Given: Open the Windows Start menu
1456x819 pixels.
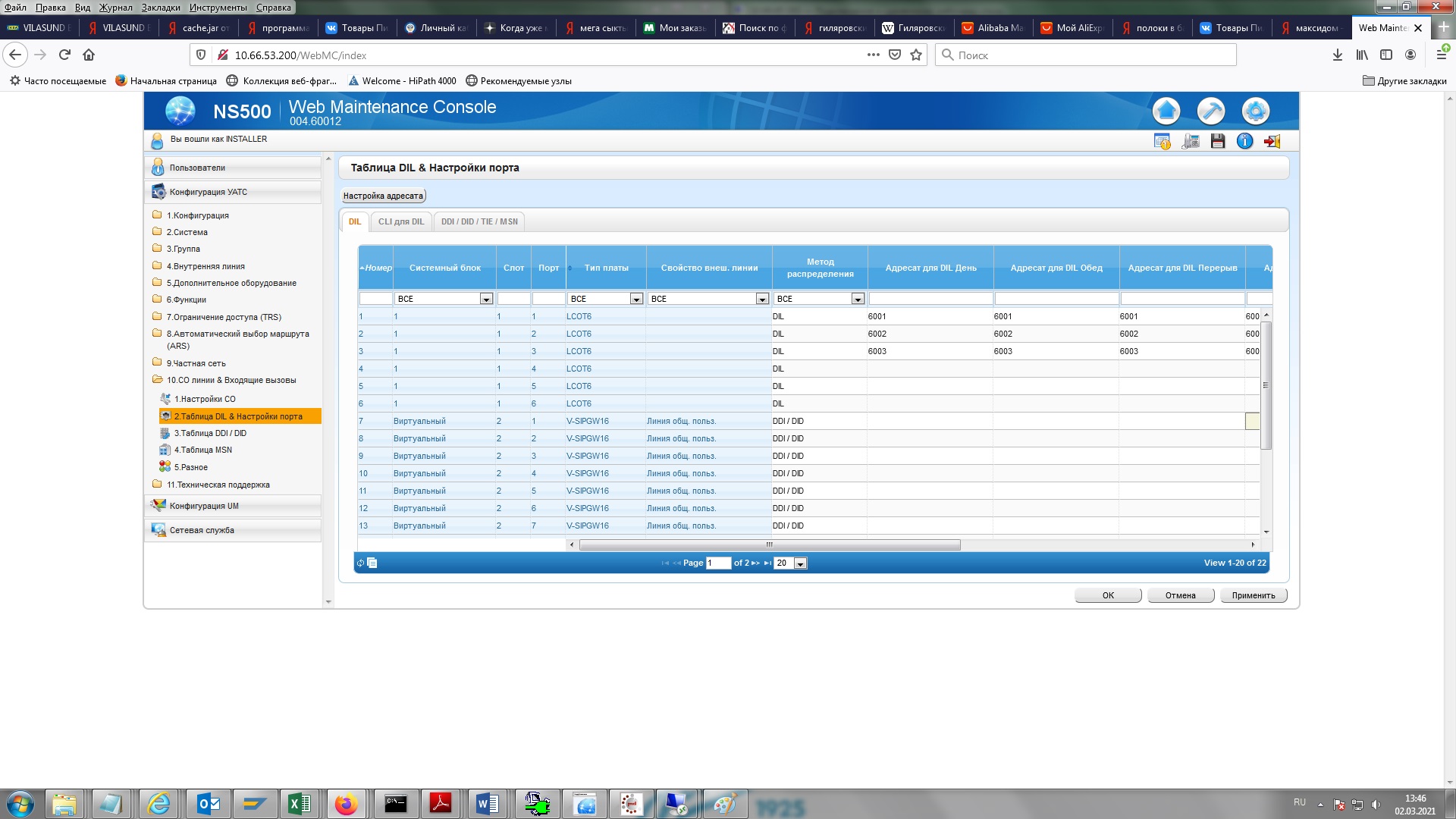Looking at the screenshot, I should (x=20, y=804).
